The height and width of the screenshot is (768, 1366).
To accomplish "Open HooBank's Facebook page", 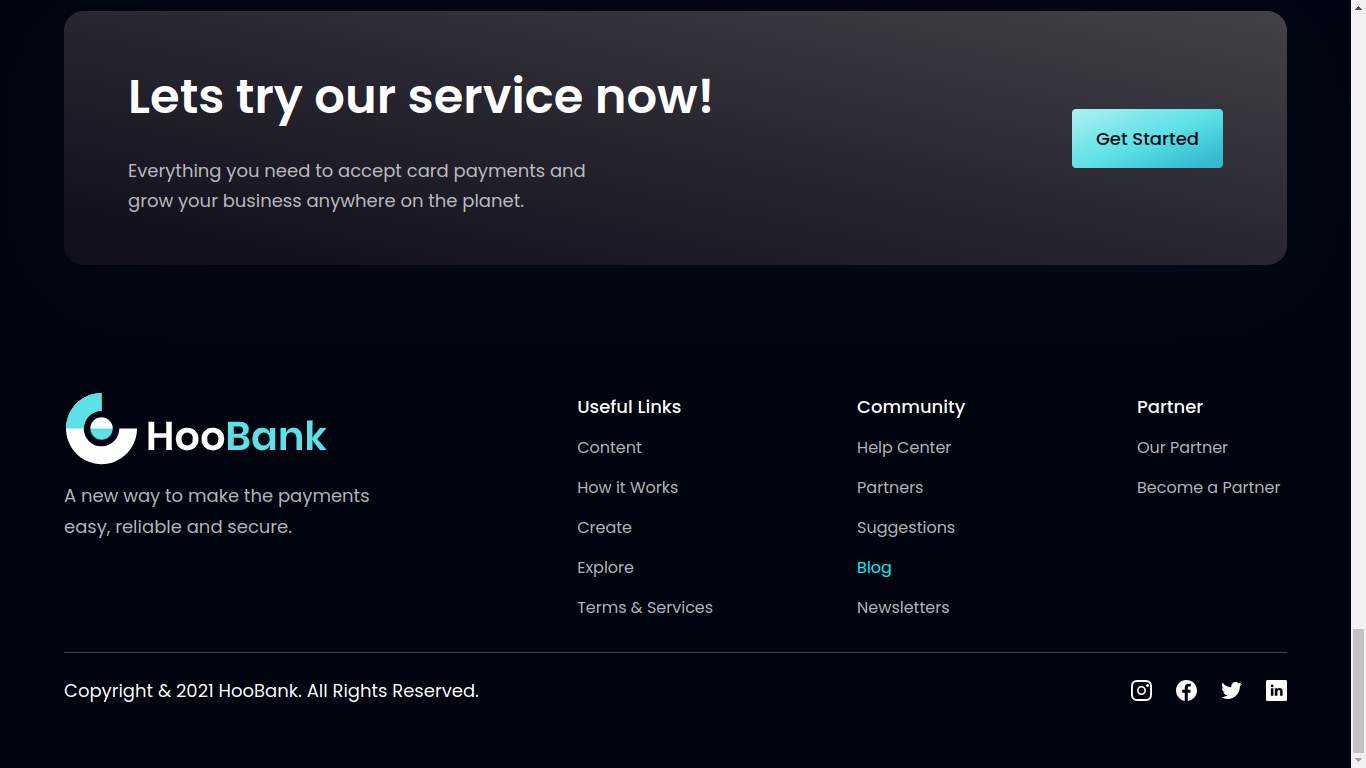I will [1186, 690].
